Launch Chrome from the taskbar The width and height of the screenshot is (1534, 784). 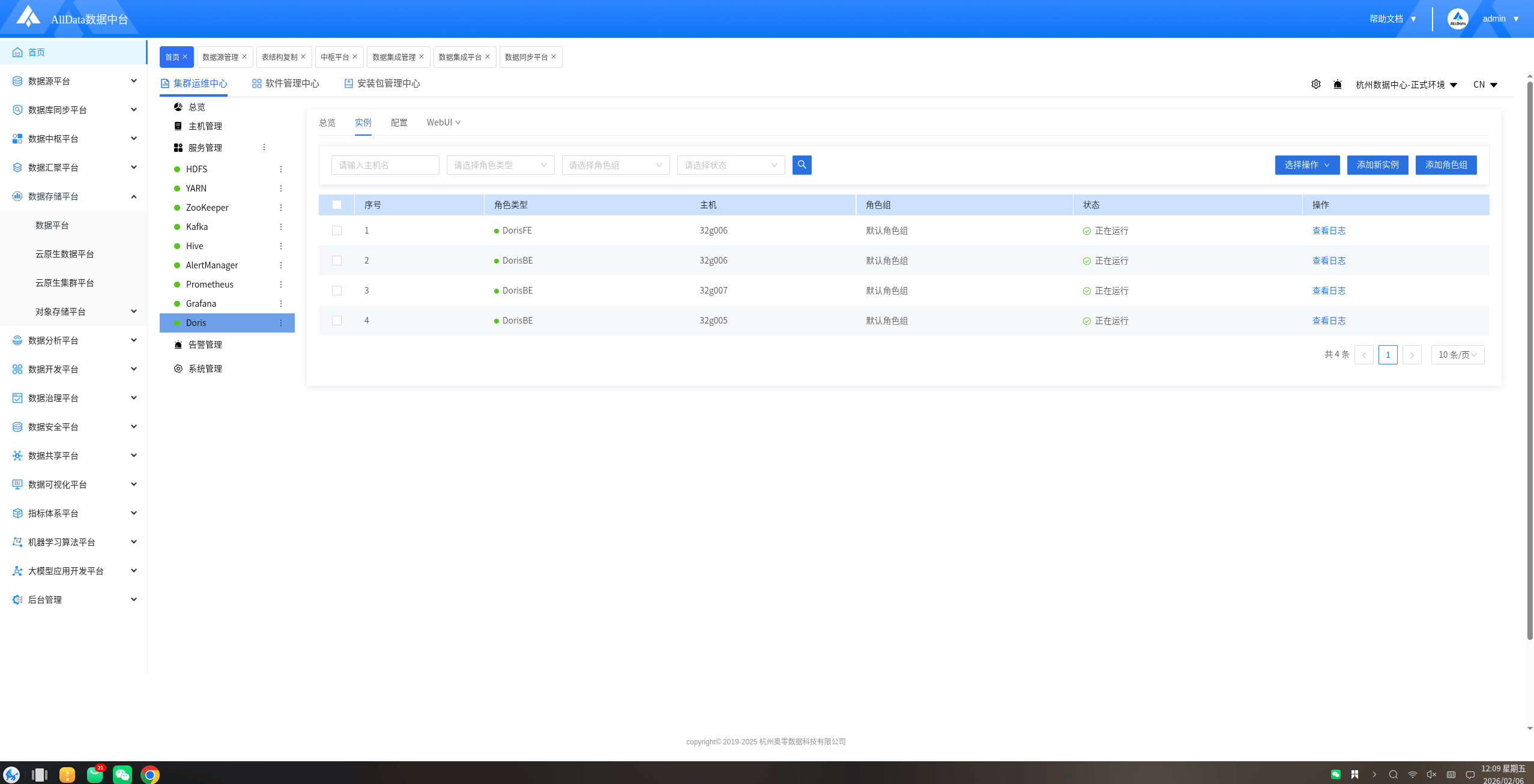[x=150, y=774]
